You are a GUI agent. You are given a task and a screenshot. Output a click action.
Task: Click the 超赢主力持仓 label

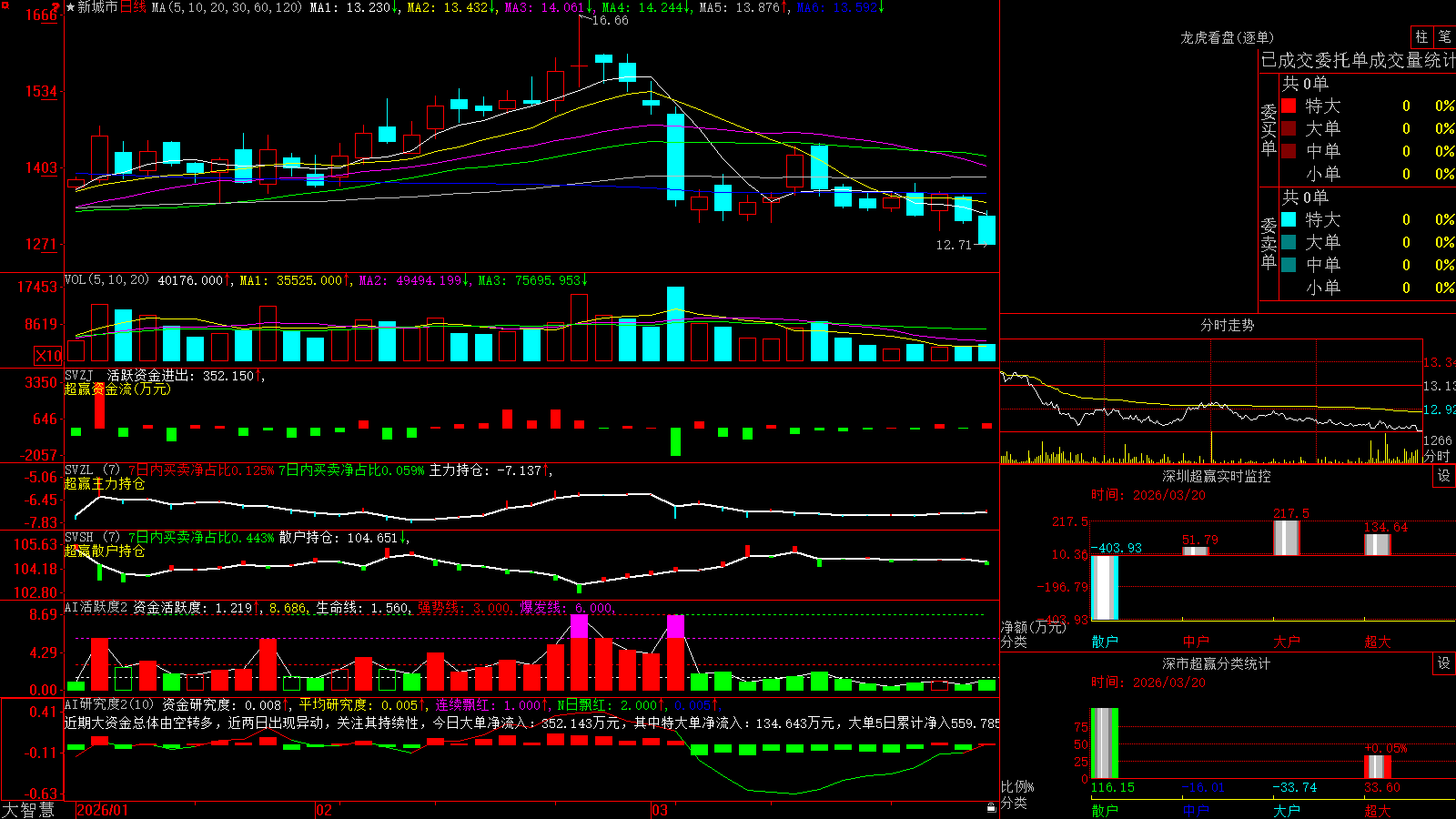(105, 483)
